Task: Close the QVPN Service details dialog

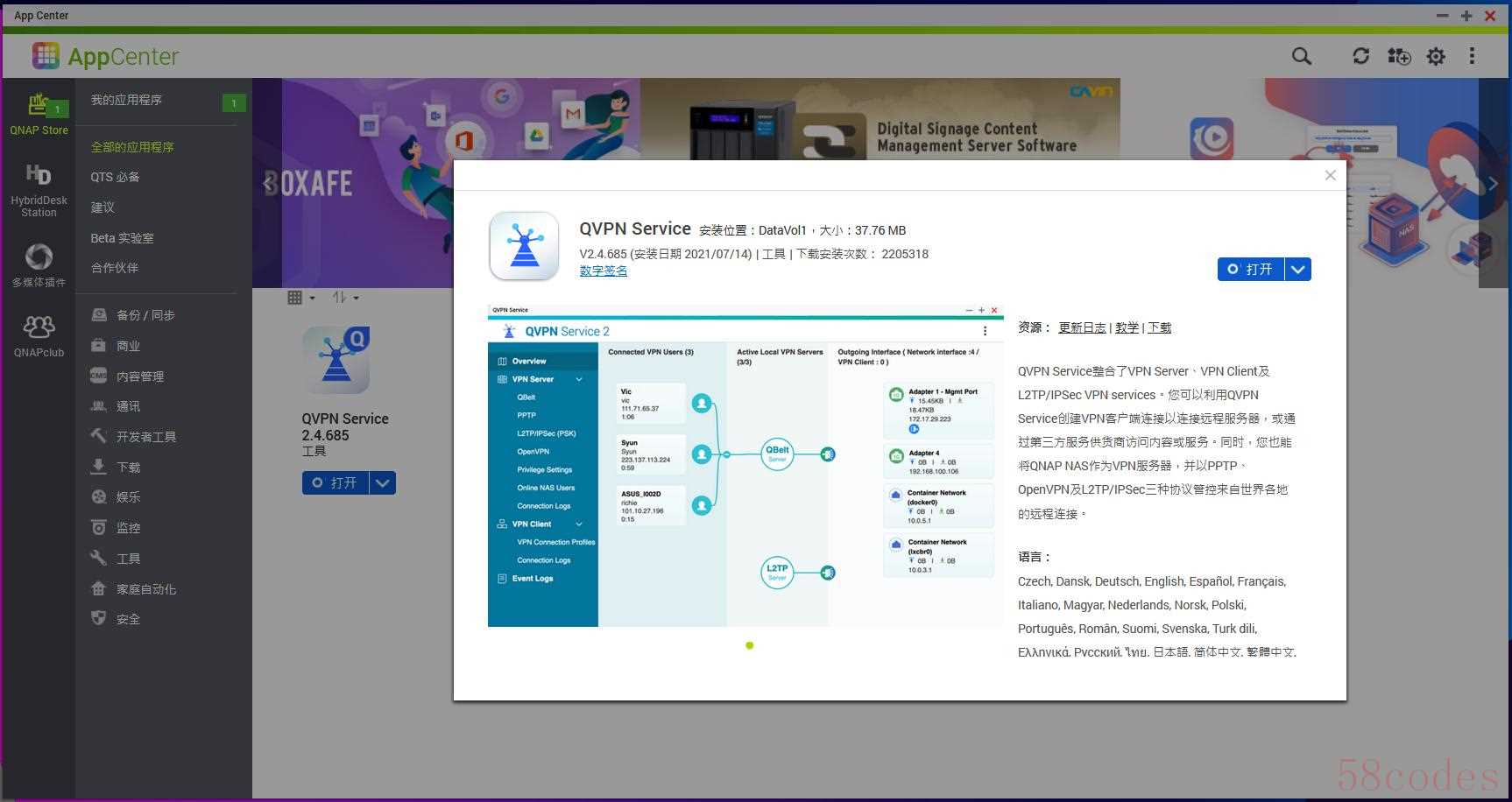Action: click(1330, 175)
